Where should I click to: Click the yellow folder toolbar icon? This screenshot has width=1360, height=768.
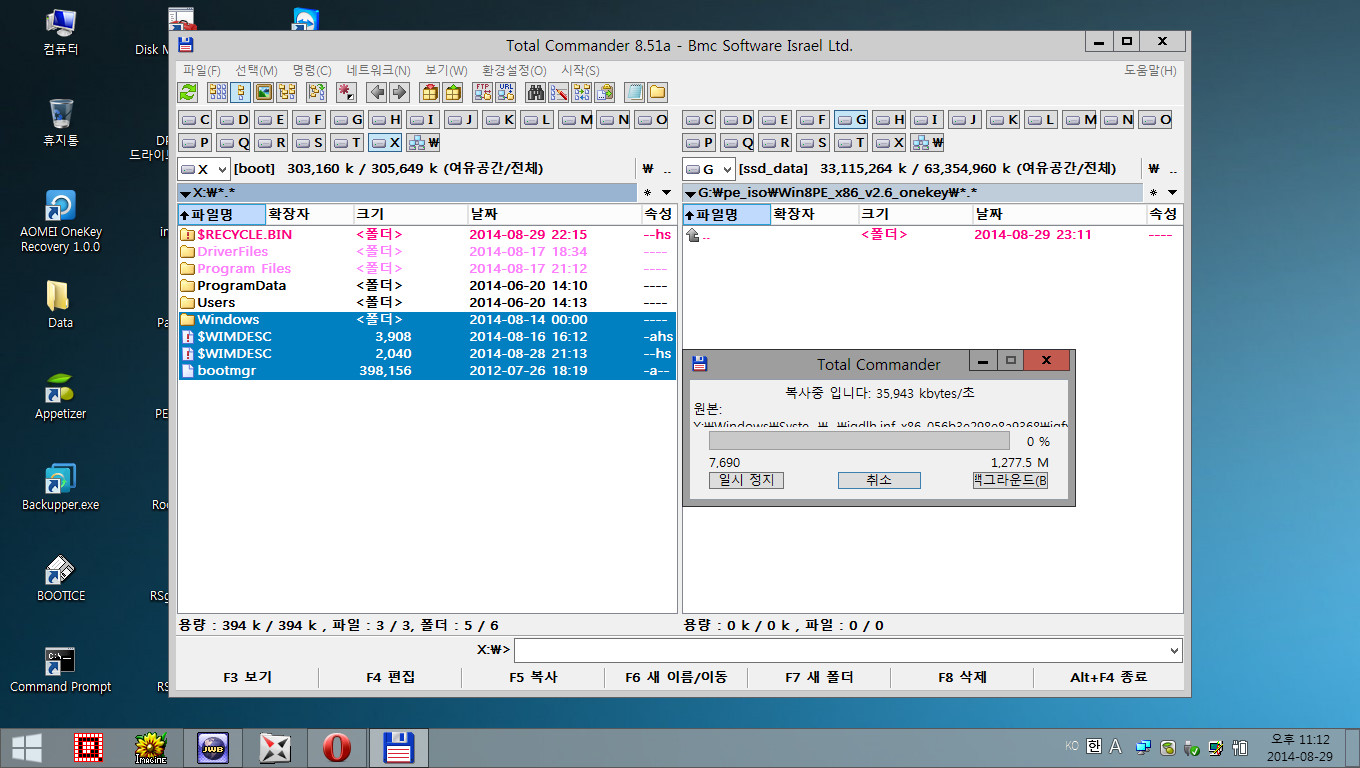pos(657,93)
